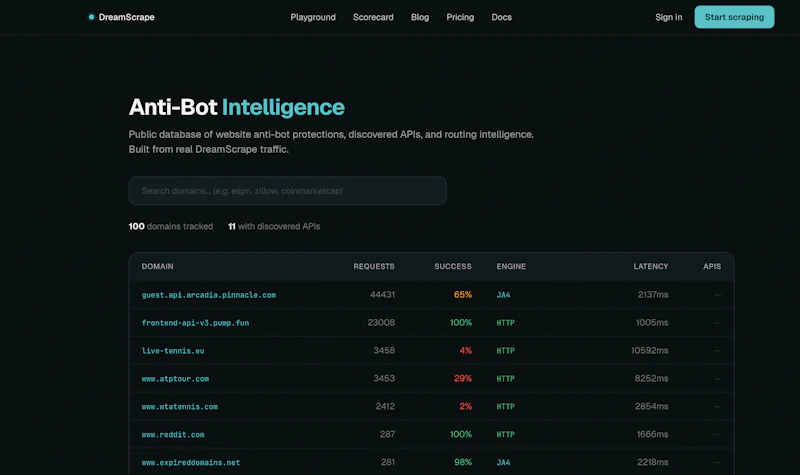Select the 281 requests value
The width and height of the screenshot is (800, 475).
388,462
